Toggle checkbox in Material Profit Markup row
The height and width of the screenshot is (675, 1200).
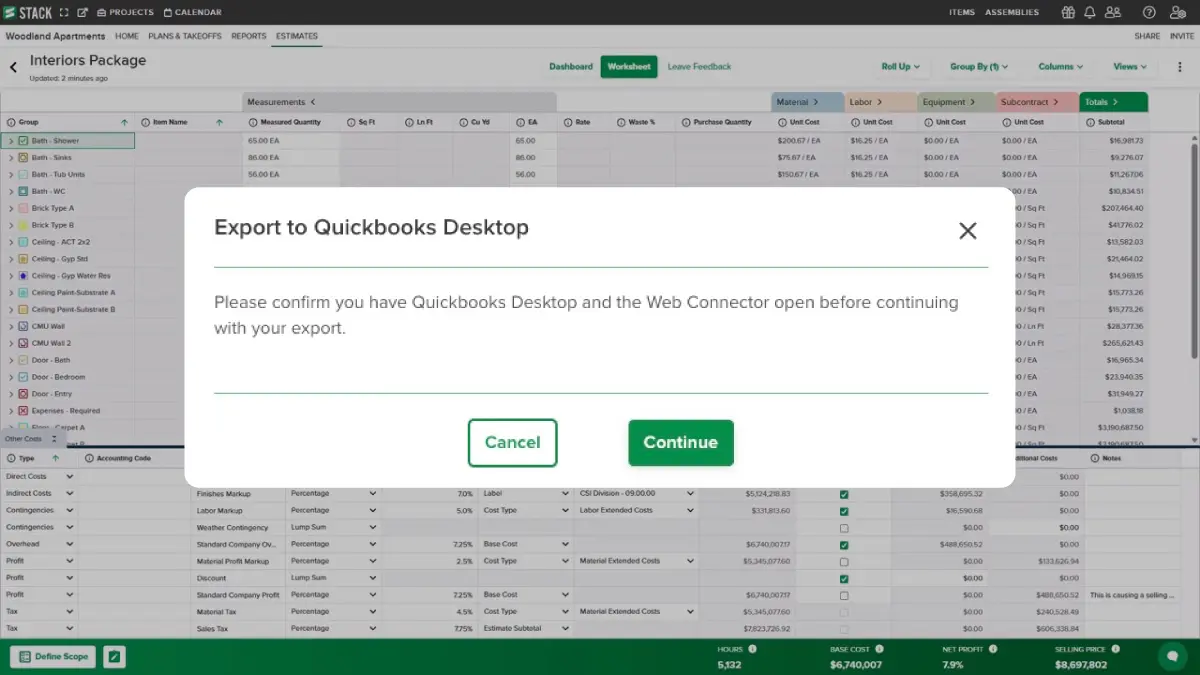845,562
